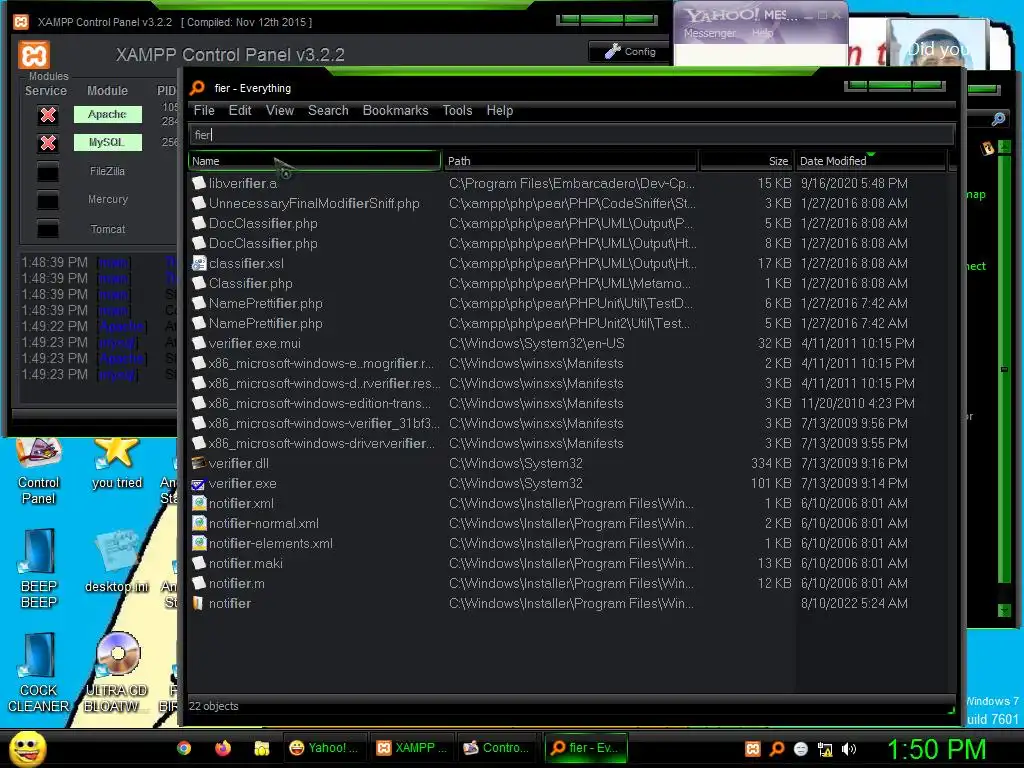Click the notifier-normal.xml file icon
This screenshot has width=1024, height=768.
(199, 523)
